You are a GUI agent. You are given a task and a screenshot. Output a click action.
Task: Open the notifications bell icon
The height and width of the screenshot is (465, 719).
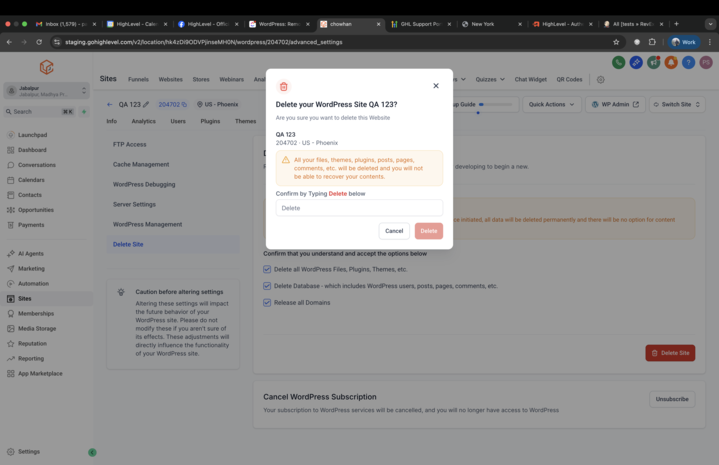tap(671, 63)
